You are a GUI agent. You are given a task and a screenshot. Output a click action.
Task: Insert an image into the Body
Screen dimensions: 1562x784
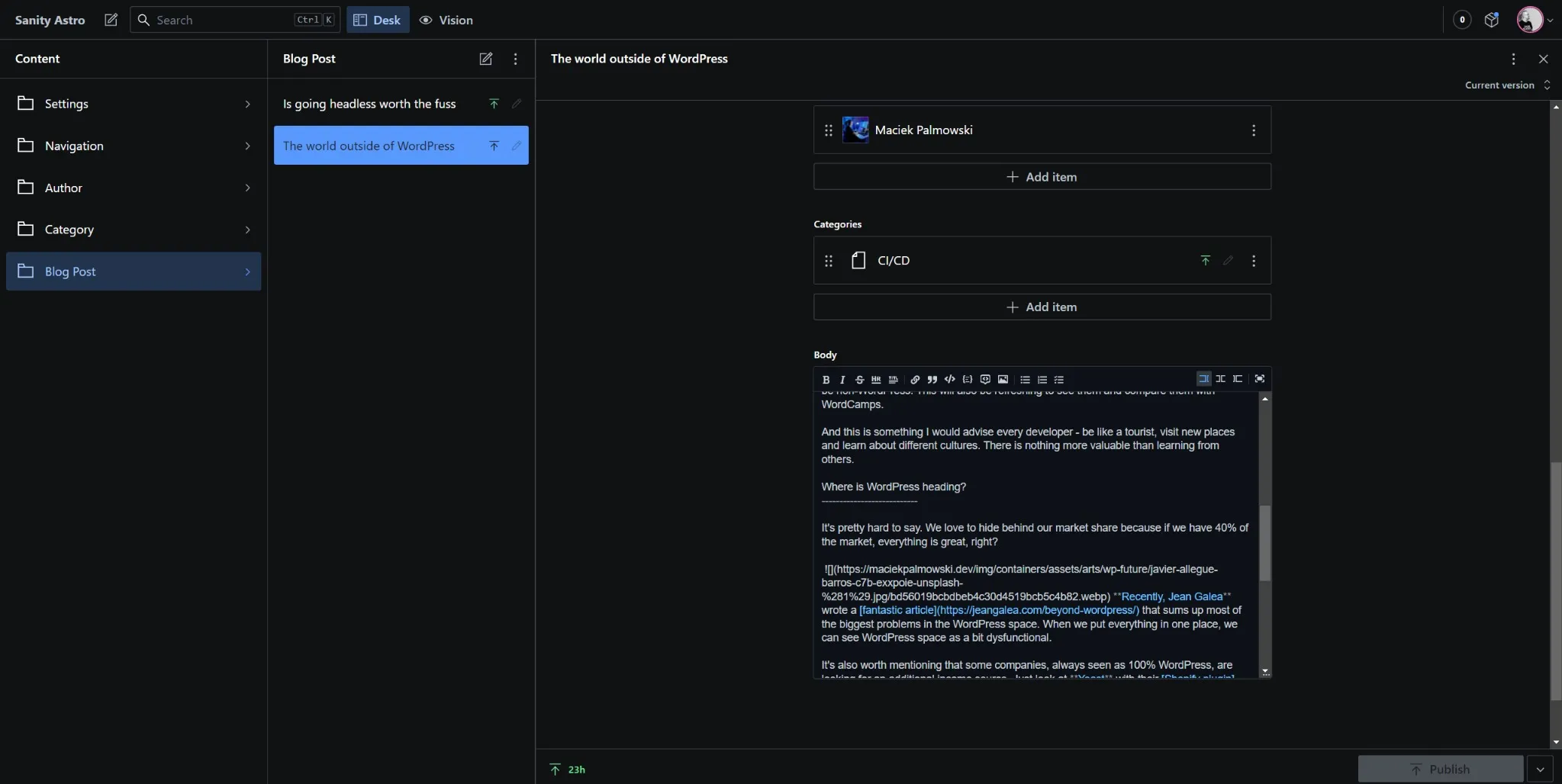[1003, 380]
